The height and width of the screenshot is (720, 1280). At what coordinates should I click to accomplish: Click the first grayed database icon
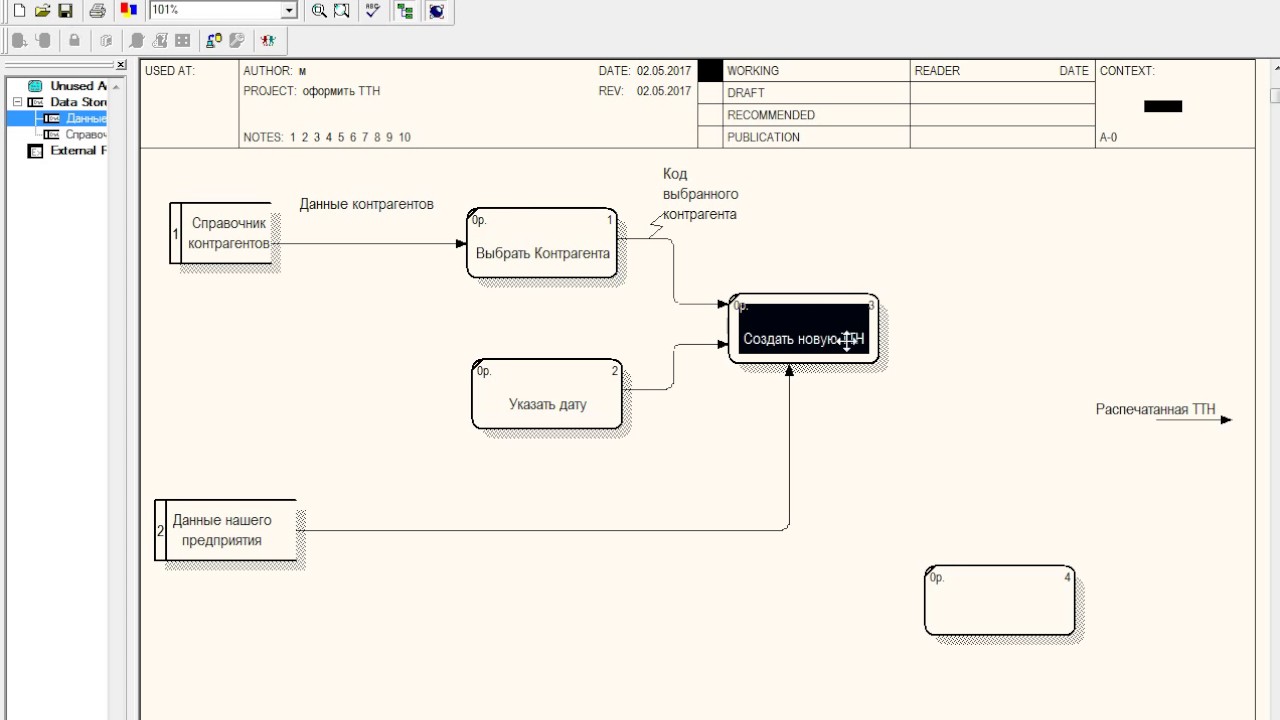pyautogui.click(x=19, y=40)
